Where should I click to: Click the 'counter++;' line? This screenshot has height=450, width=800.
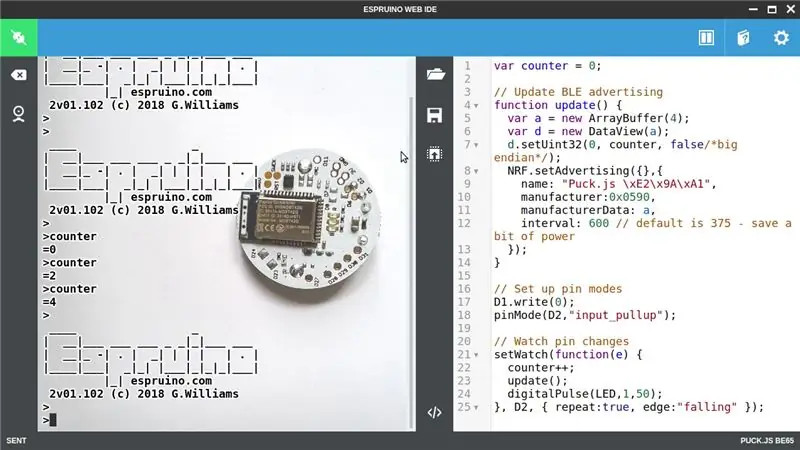point(541,368)
